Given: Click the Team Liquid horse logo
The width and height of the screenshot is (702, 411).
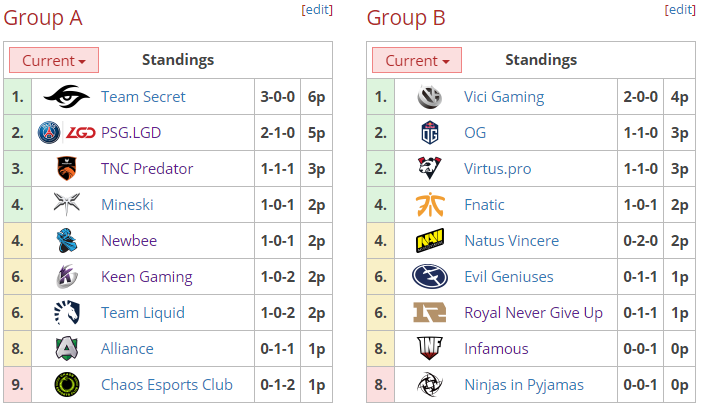Looking at the screenshot, I should [67, 313].
